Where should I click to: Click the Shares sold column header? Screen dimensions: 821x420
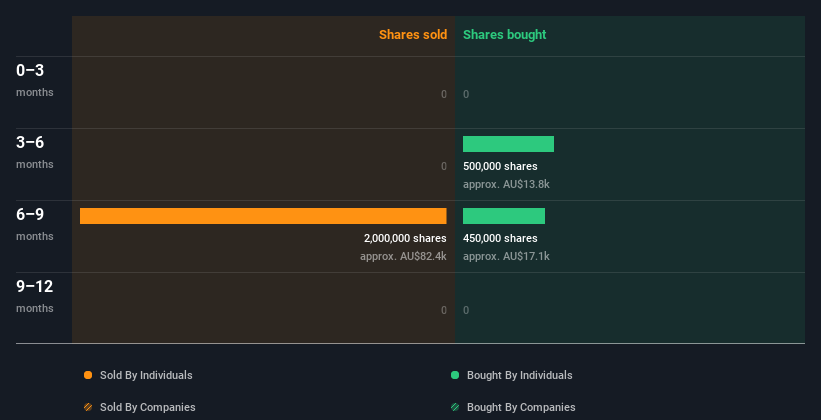pyautogui.click(x=413, y=35)
